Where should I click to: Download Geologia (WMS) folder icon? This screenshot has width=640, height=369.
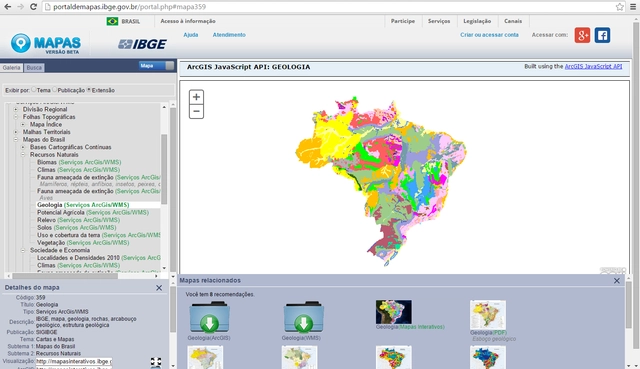(304, 317)
